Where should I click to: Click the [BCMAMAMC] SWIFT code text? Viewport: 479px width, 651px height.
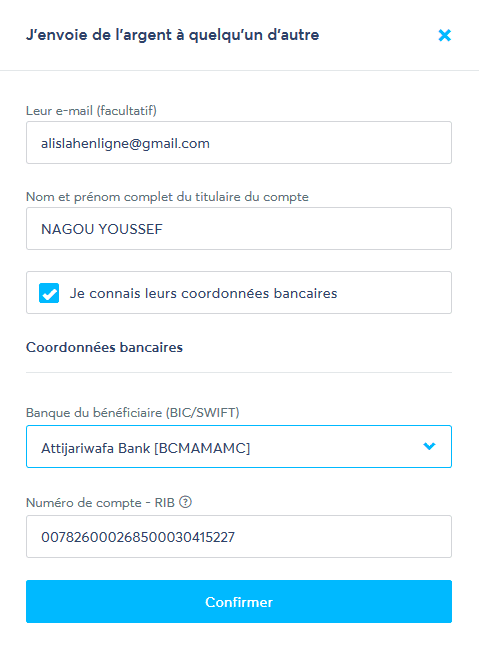click(202, 448)
